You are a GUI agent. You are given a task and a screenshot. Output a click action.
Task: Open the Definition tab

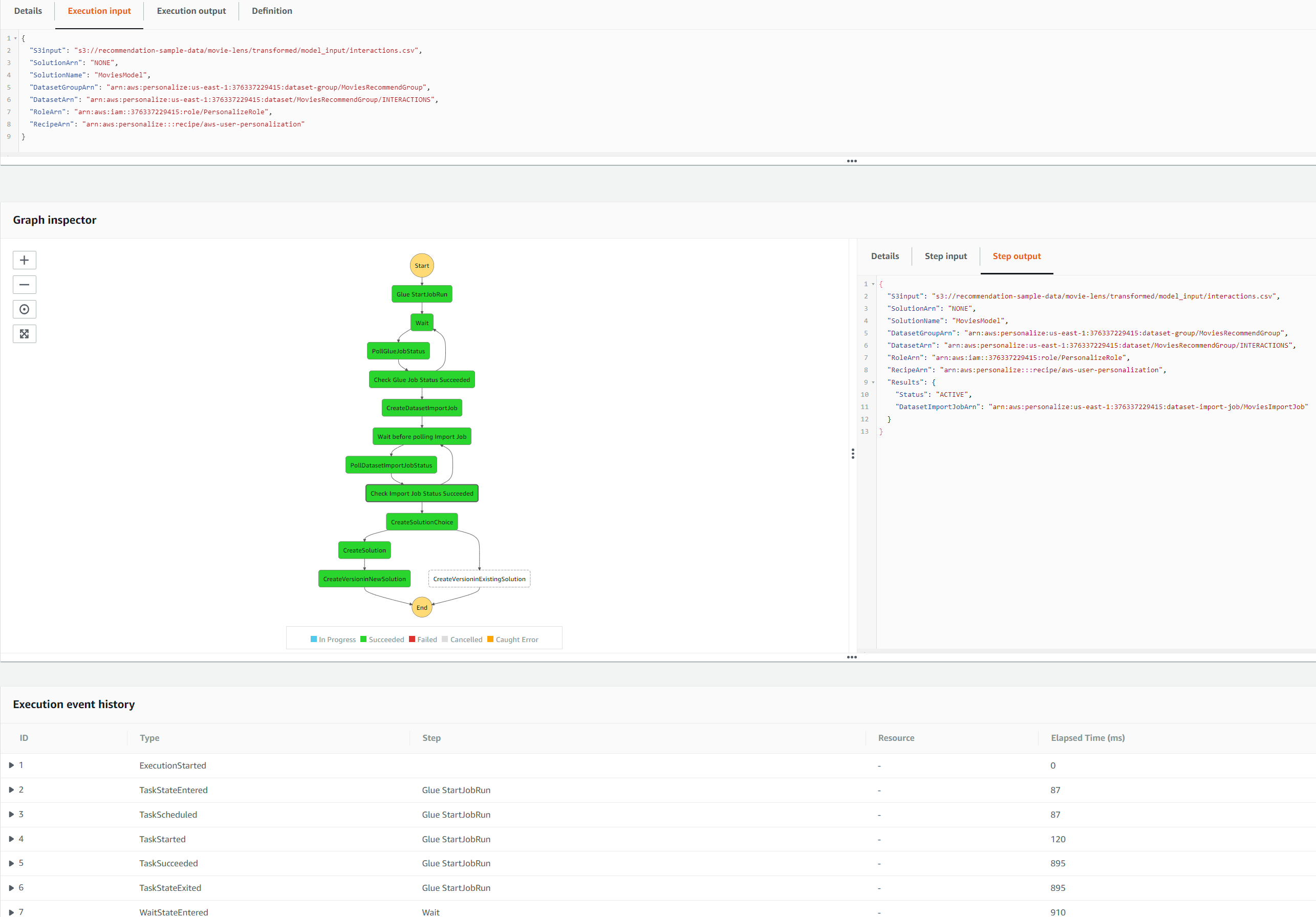tap(272, 11)
